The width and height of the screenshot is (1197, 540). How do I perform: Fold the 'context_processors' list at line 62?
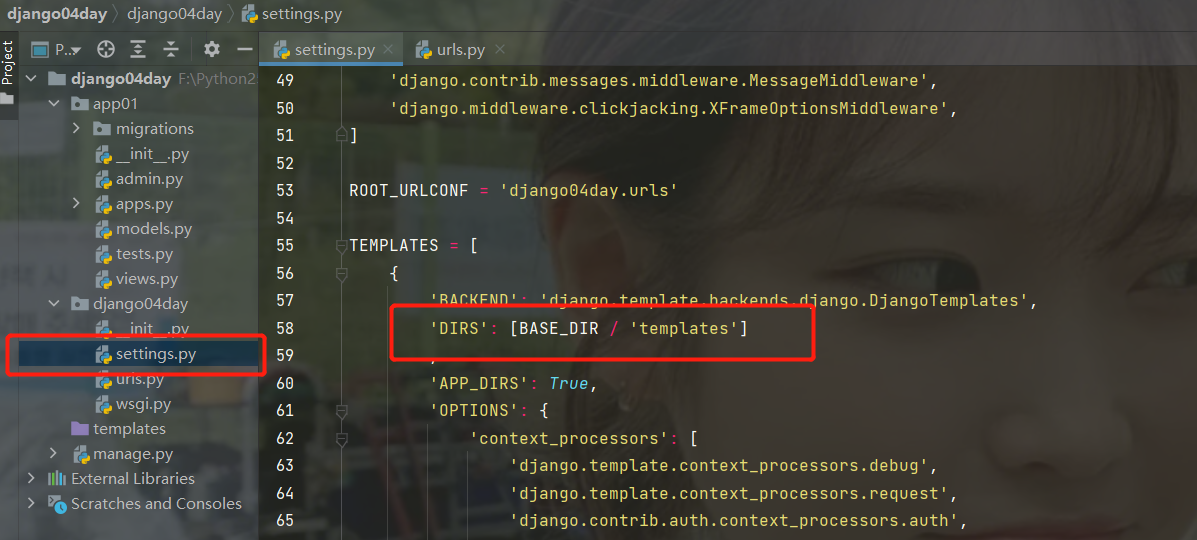pyautogui.click(x=341, y=438)
